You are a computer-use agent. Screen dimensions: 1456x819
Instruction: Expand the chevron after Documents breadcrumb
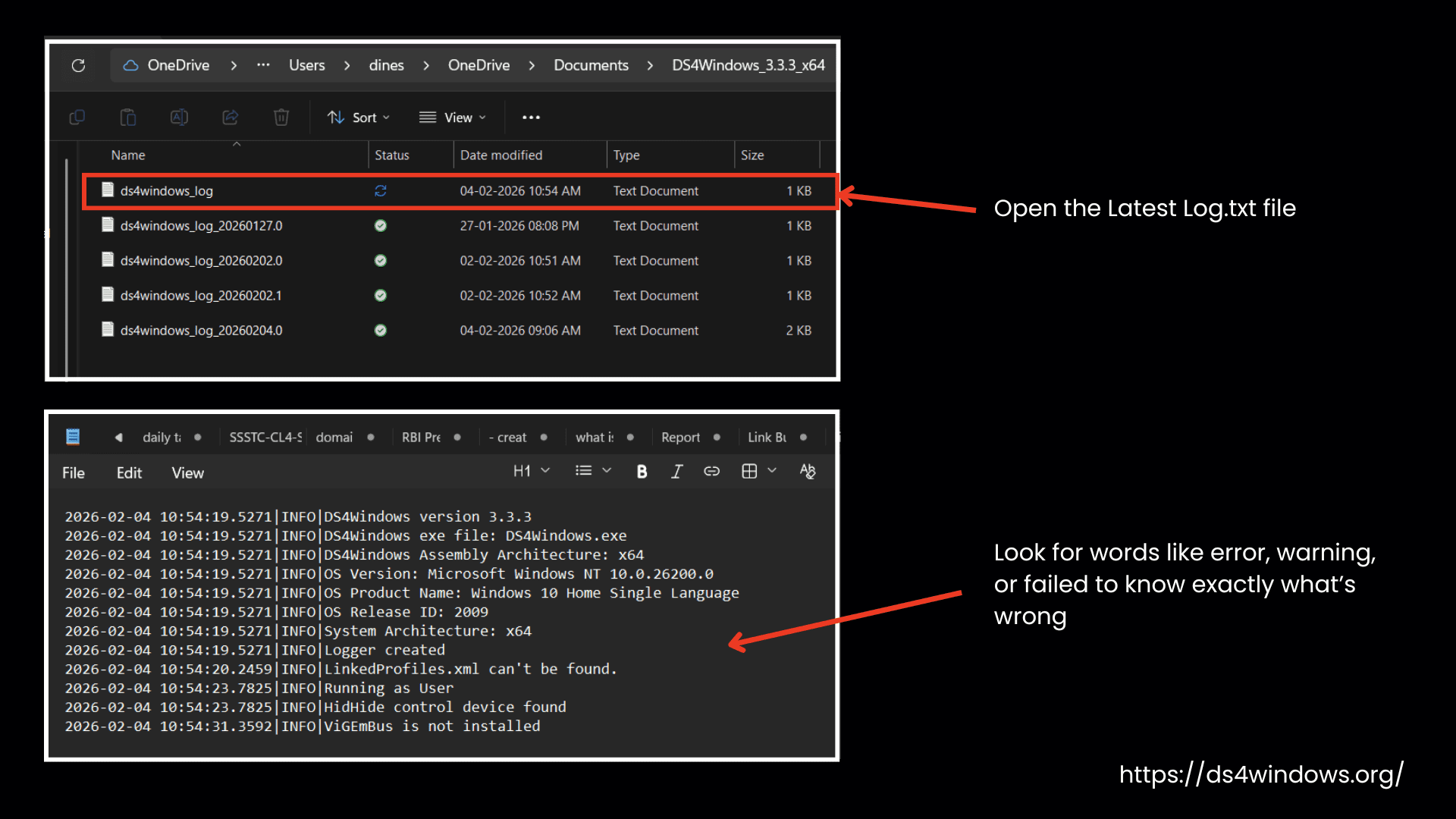tap(650, 66)
